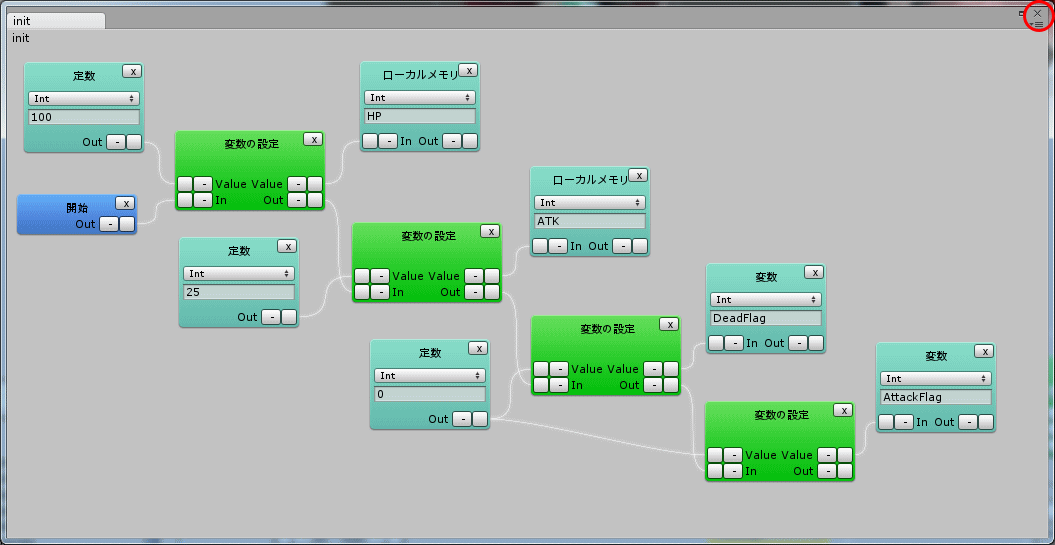
Task: Click In minus button on AttackFlag node
Action: [x=904, y=422]
